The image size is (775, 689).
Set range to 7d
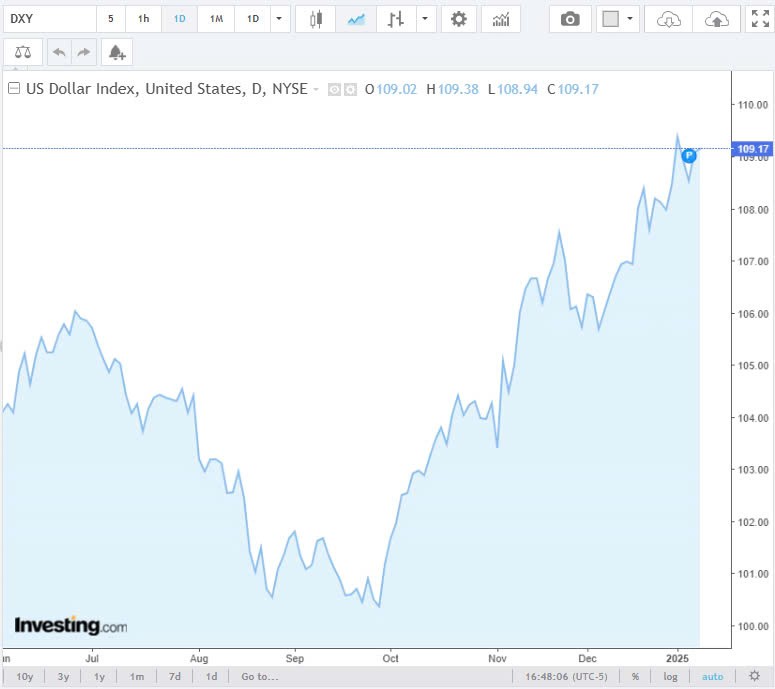[174, 676]
